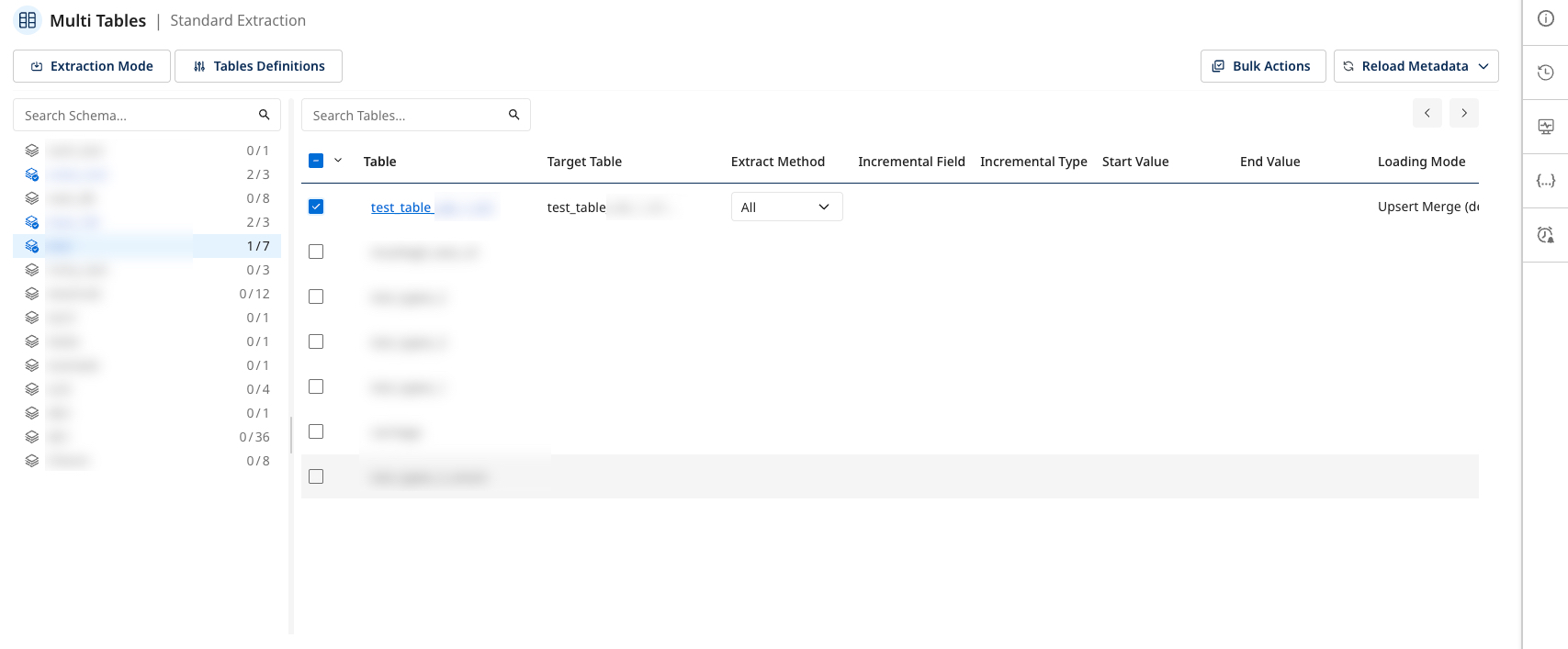Click the magnifier in Search Schema box
This screenshot has width=1568, height=649.
264,115
